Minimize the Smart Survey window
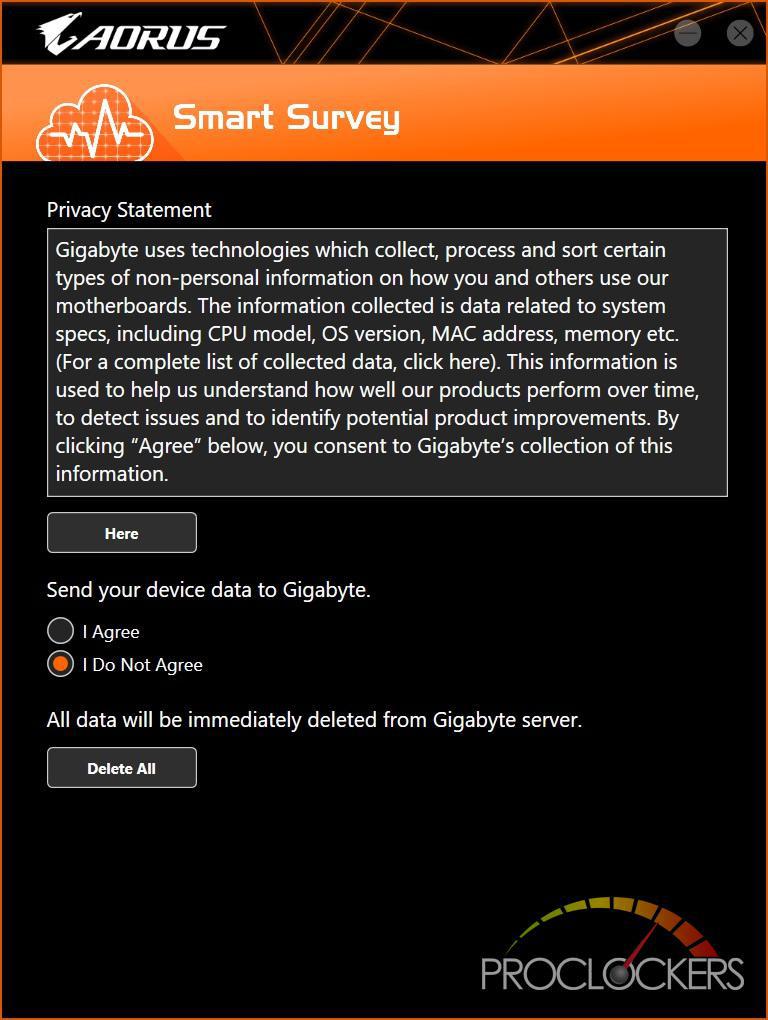Image resolution: width=768 pixels, height=1020 pixels. [x=687, y=33]
